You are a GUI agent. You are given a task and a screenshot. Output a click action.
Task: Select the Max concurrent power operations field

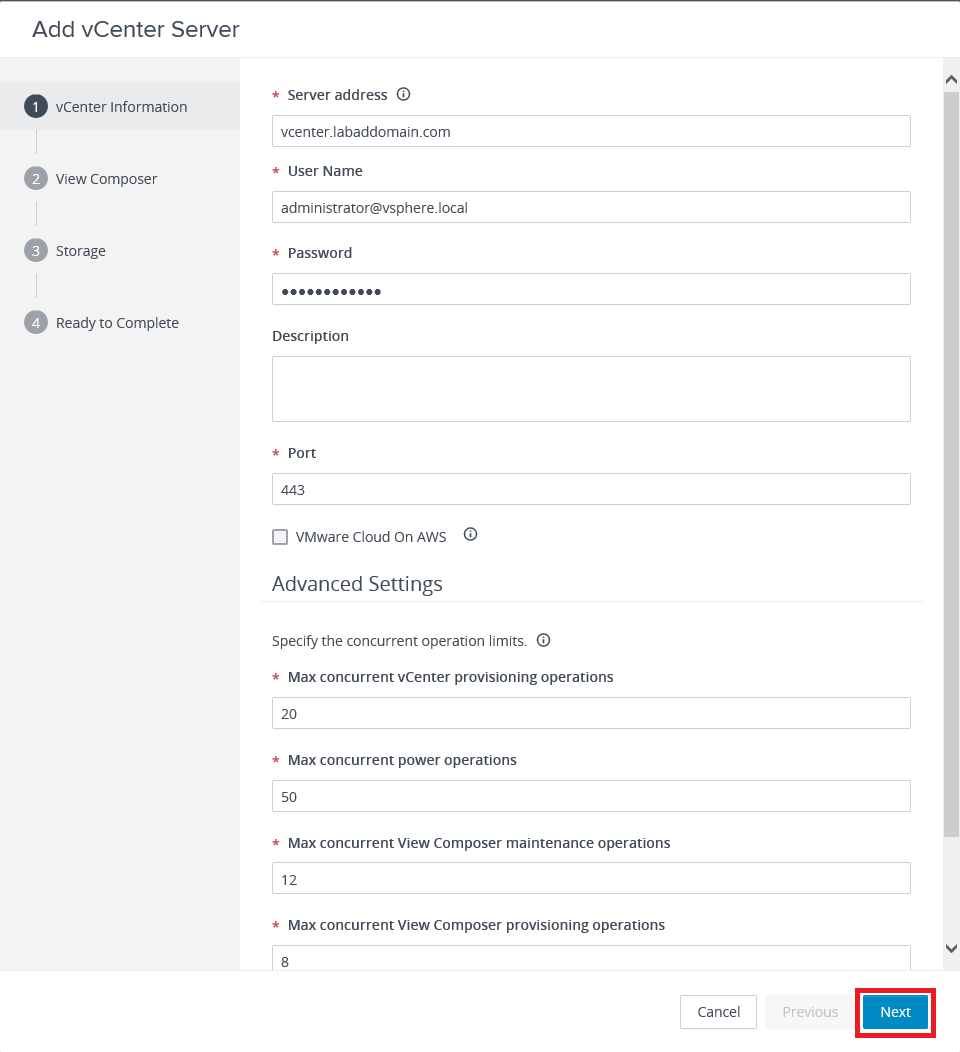click(590, 796)
